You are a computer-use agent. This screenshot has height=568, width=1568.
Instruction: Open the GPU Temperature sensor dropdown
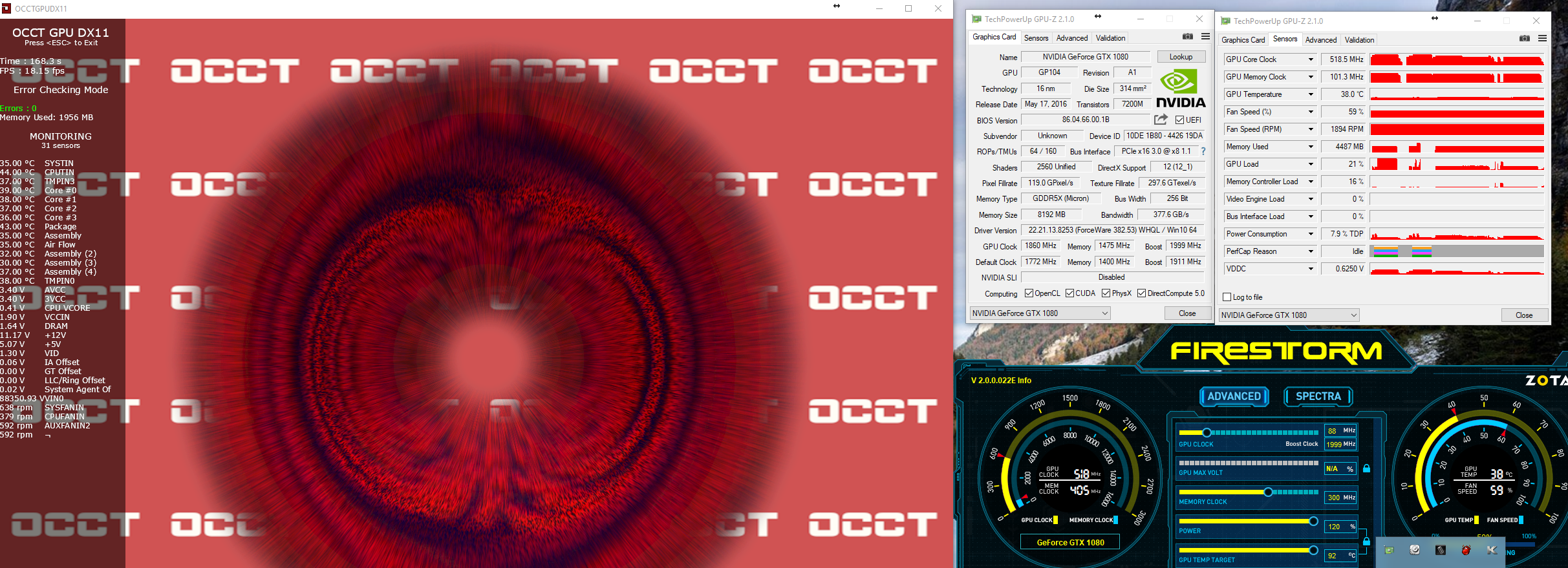click(1311, 94)
